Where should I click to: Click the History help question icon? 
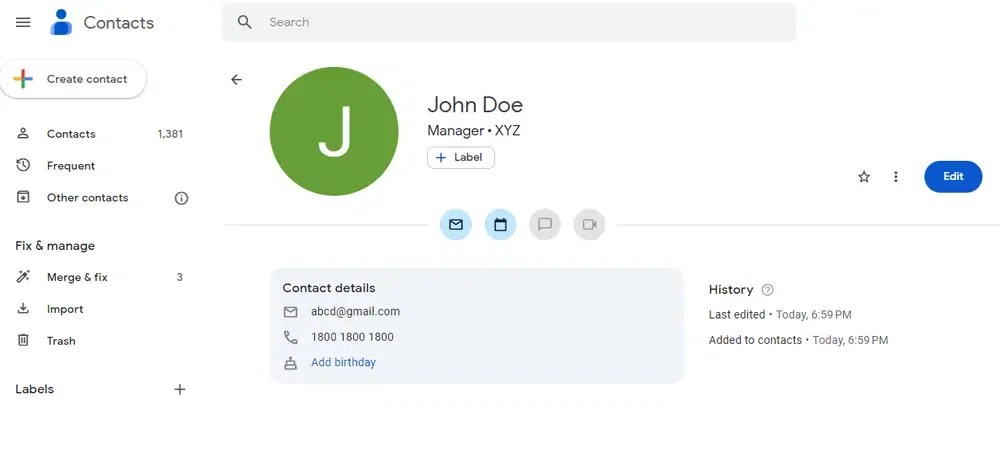(768, 290)
